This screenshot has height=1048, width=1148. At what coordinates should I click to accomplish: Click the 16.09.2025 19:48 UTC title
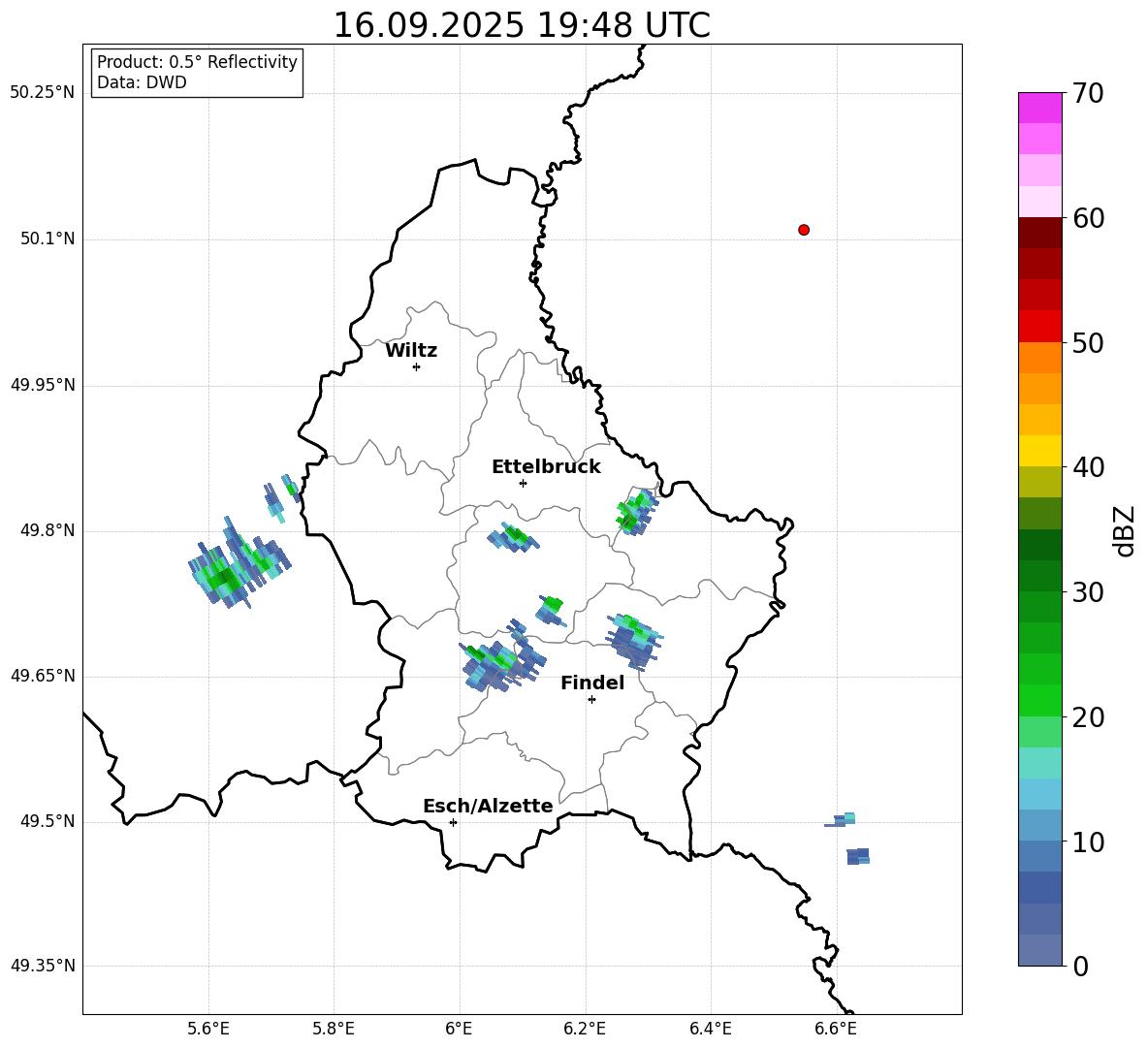pos(522,25)
